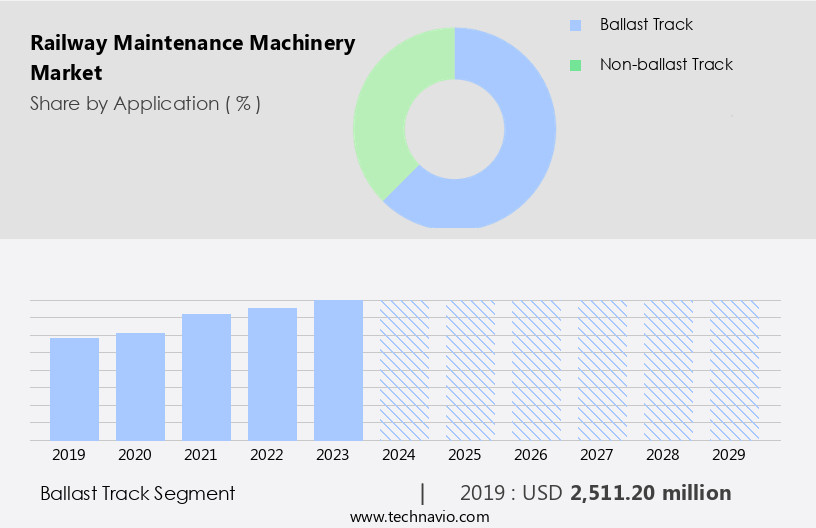Image resolution: width=816 pixels, height=528 pixels.
Task: Click the hatched 2026 forecast bar
Action: point(536,370)
